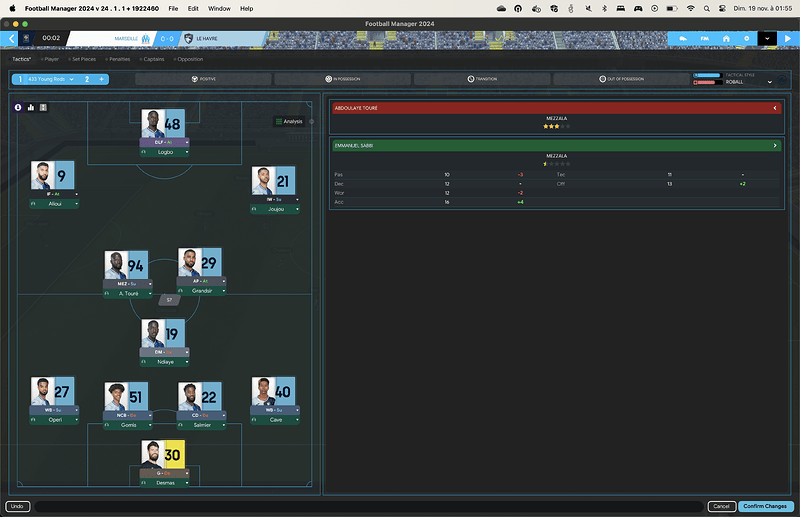800x517 pixels.
Task: Click Confirm Changes
Action: pos(765,506)
